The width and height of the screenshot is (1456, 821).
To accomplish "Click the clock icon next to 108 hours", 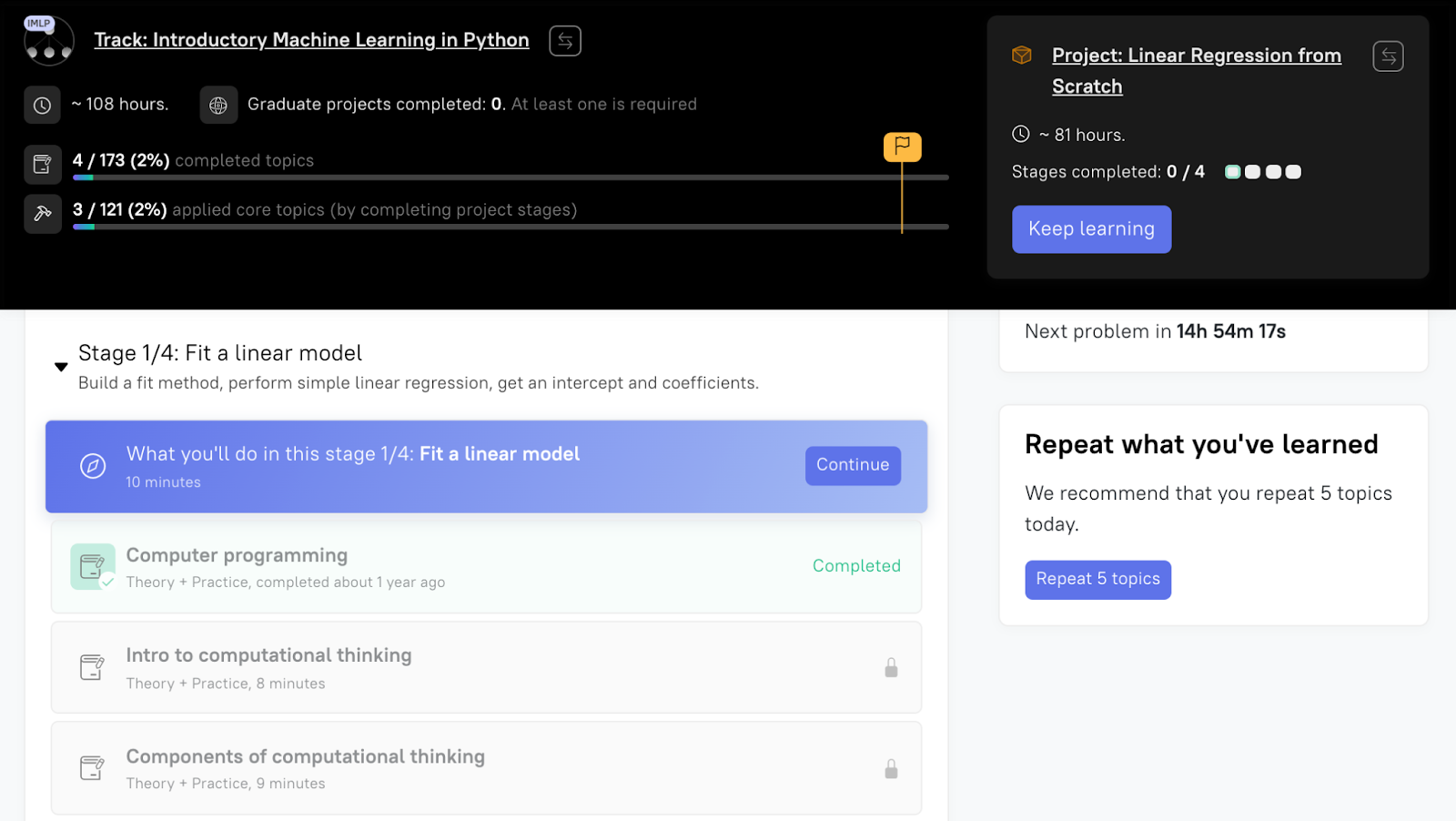I will pos(42,106).
